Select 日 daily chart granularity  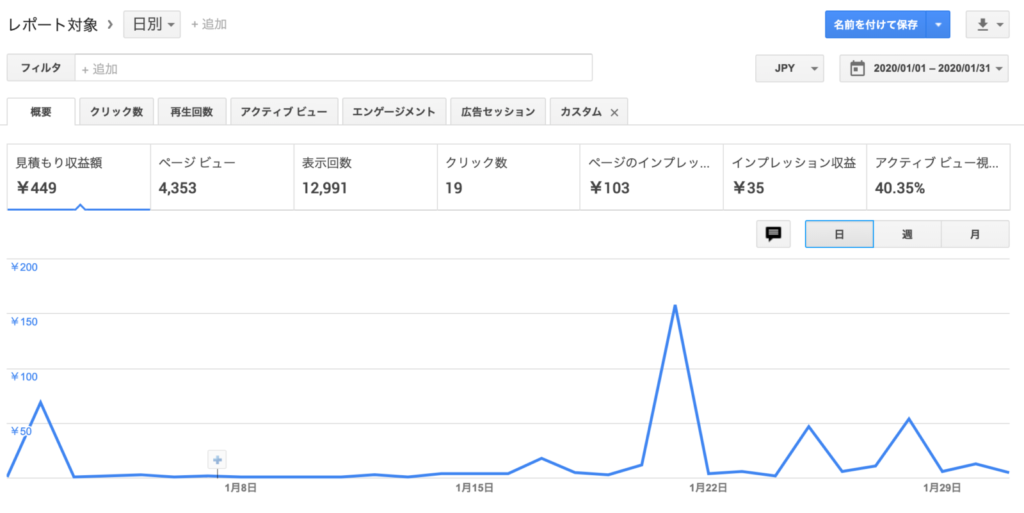839,234
